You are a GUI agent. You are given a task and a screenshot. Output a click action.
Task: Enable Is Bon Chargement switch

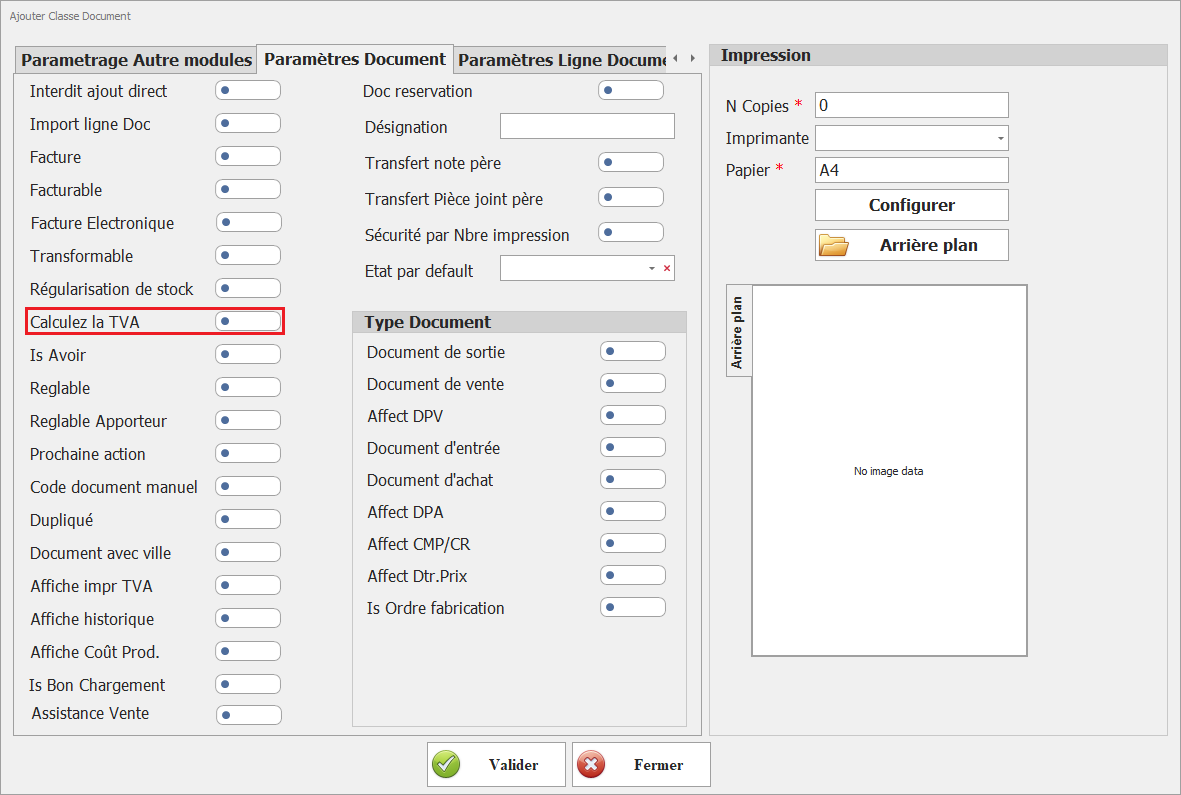click(x=248, y=684)
